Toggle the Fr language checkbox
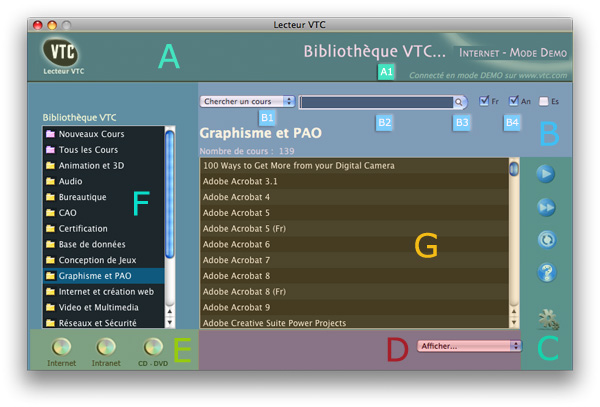Image resolution: width=600 pixels, height=407 pixels. pos(484,101)
